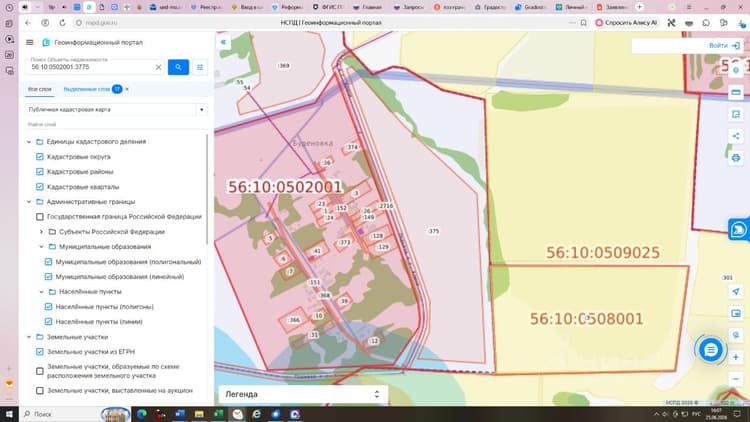This screenshot has width=750, height=422.
Task: Open the Публичная кадастровая карта dropdown
Action: click(116, 110)
